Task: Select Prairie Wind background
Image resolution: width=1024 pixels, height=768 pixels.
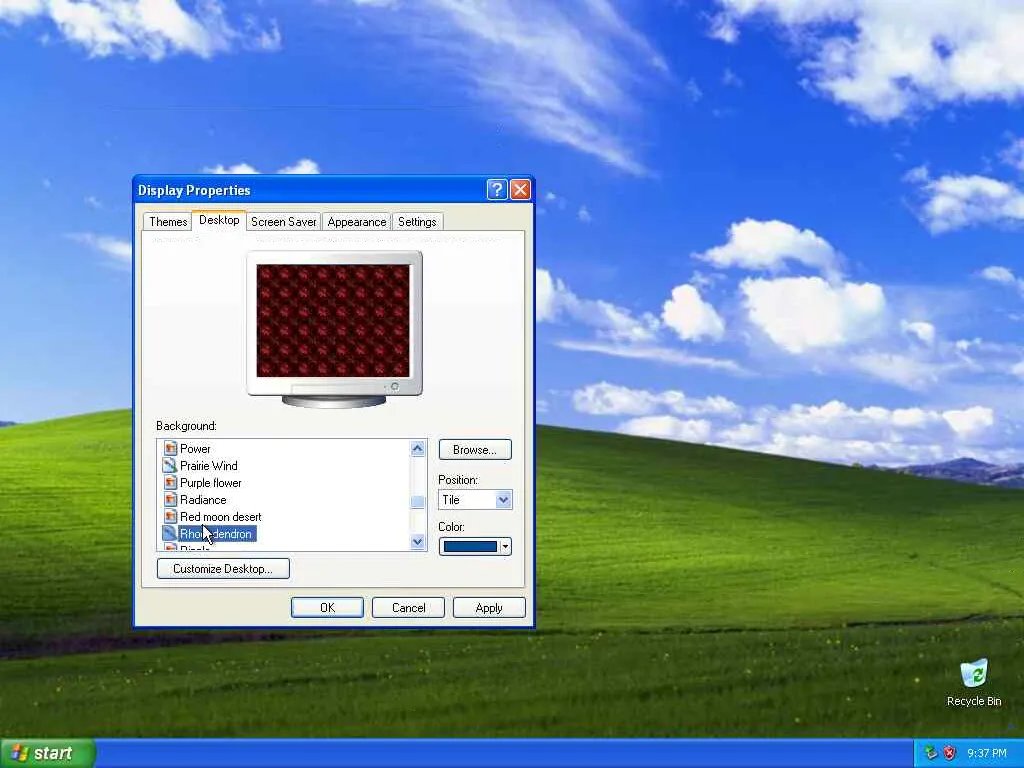Action: [208, 466]
